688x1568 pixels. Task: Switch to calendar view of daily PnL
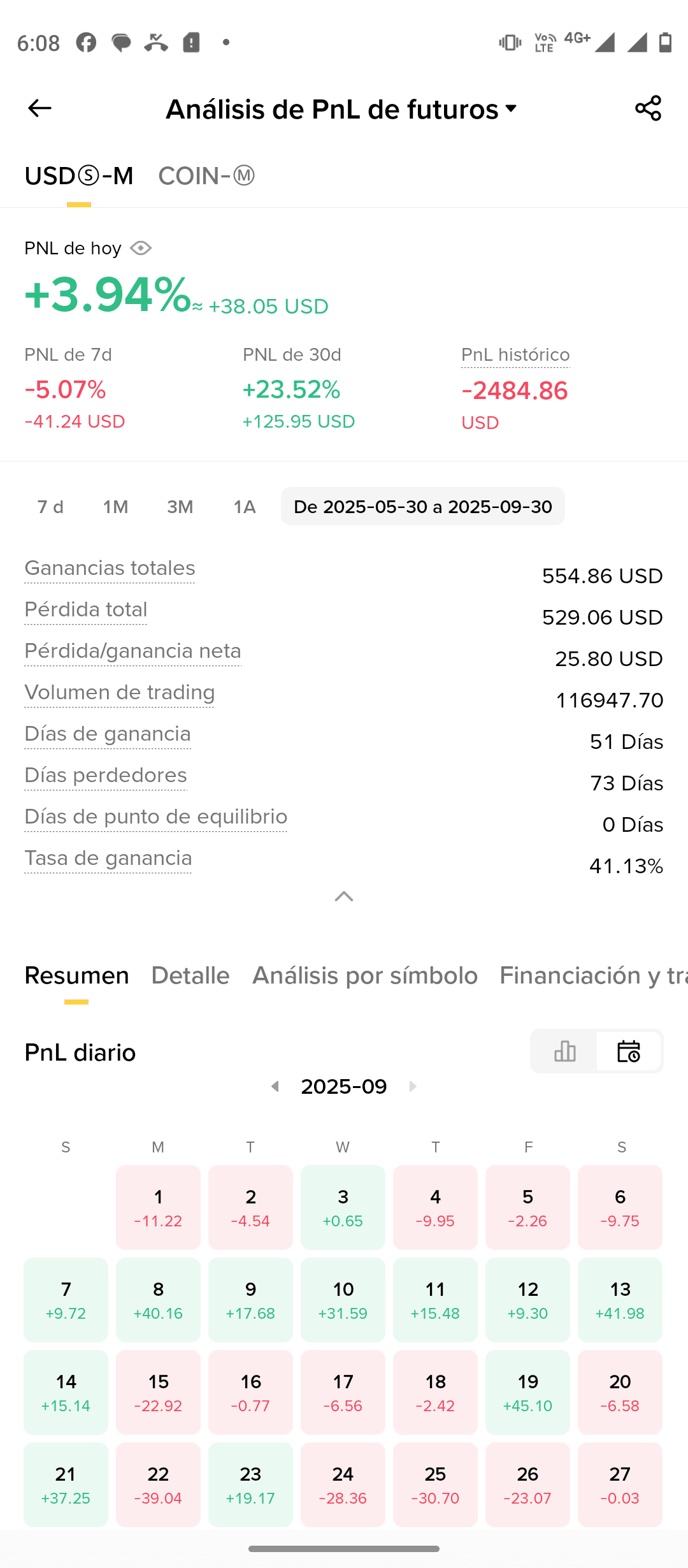click(629, 1051)
